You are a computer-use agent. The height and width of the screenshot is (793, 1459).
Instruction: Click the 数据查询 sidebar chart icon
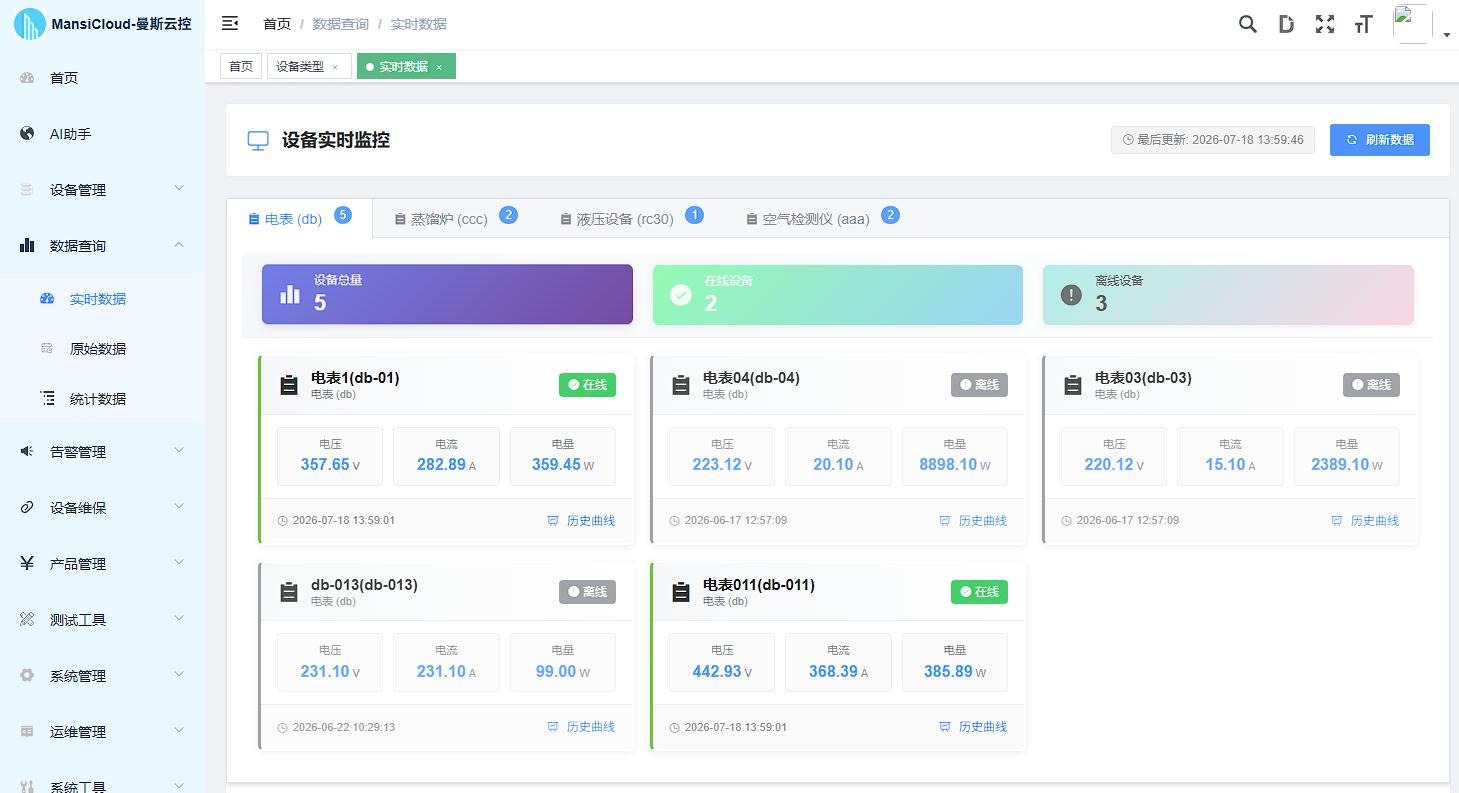[27, 246]
